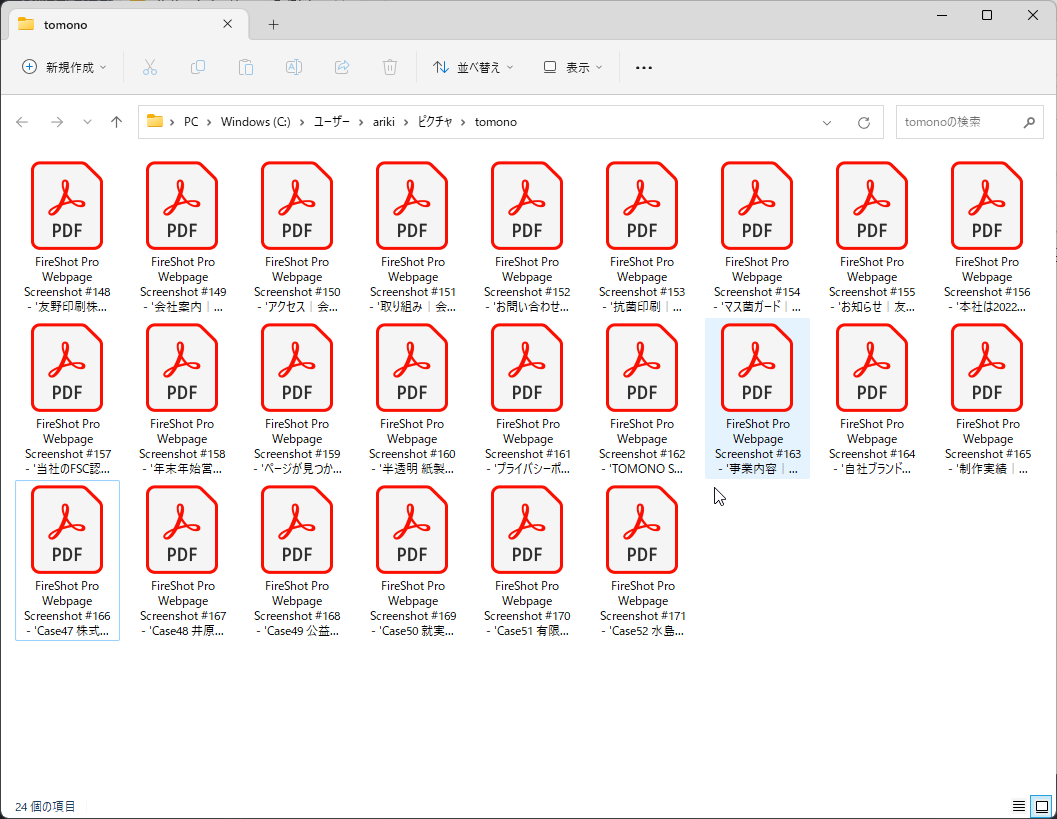The image size is (1057, 819).
Task: Click the Cut icon in the toolbar
Action: pyautogui.click(x=149, y=67)
